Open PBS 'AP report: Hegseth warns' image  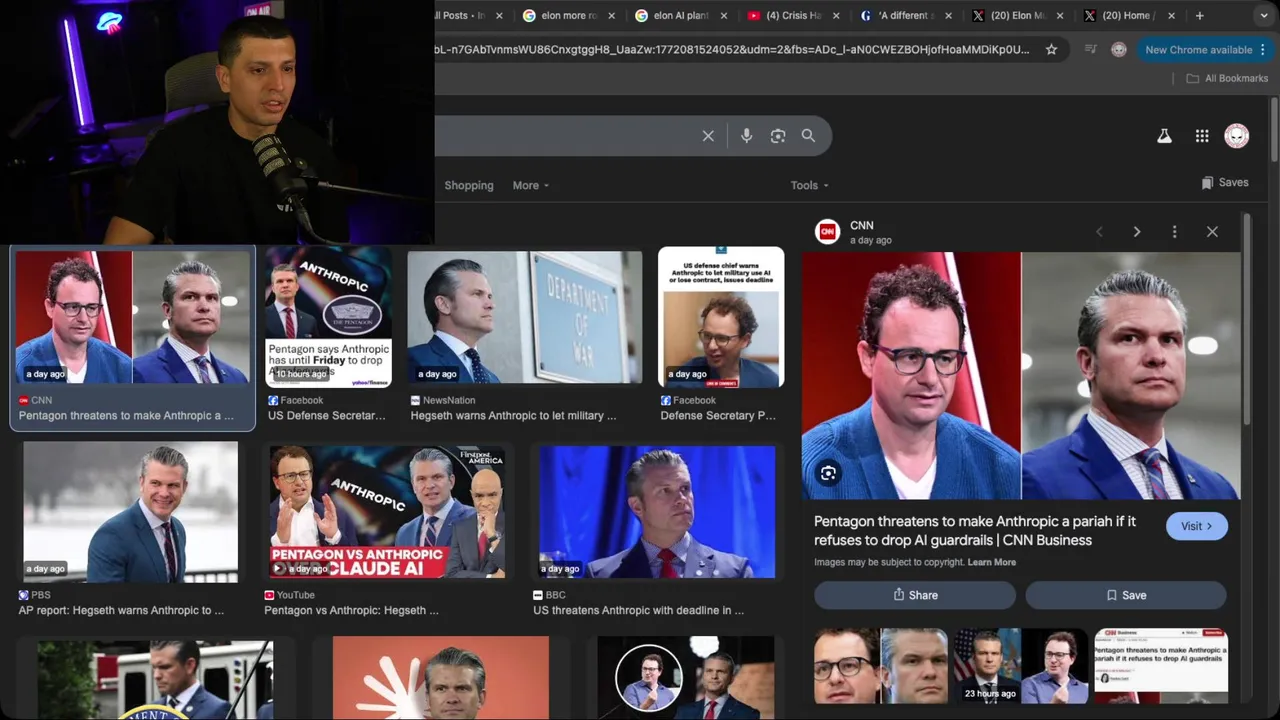[131, 512]
